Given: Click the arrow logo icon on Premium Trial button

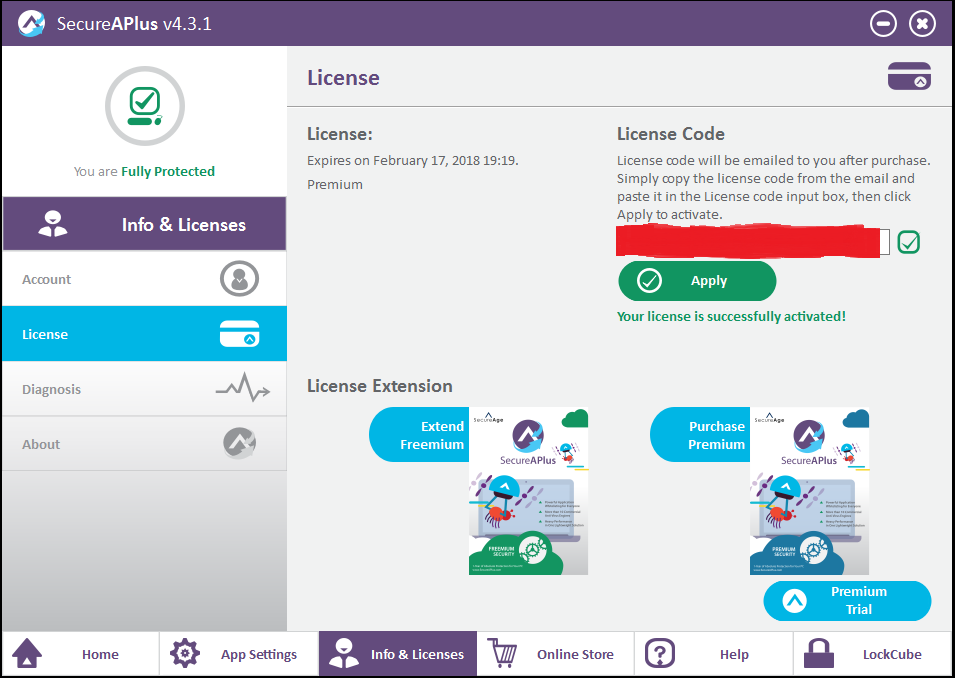Looking at the screenshot, I should pos(794,601).
